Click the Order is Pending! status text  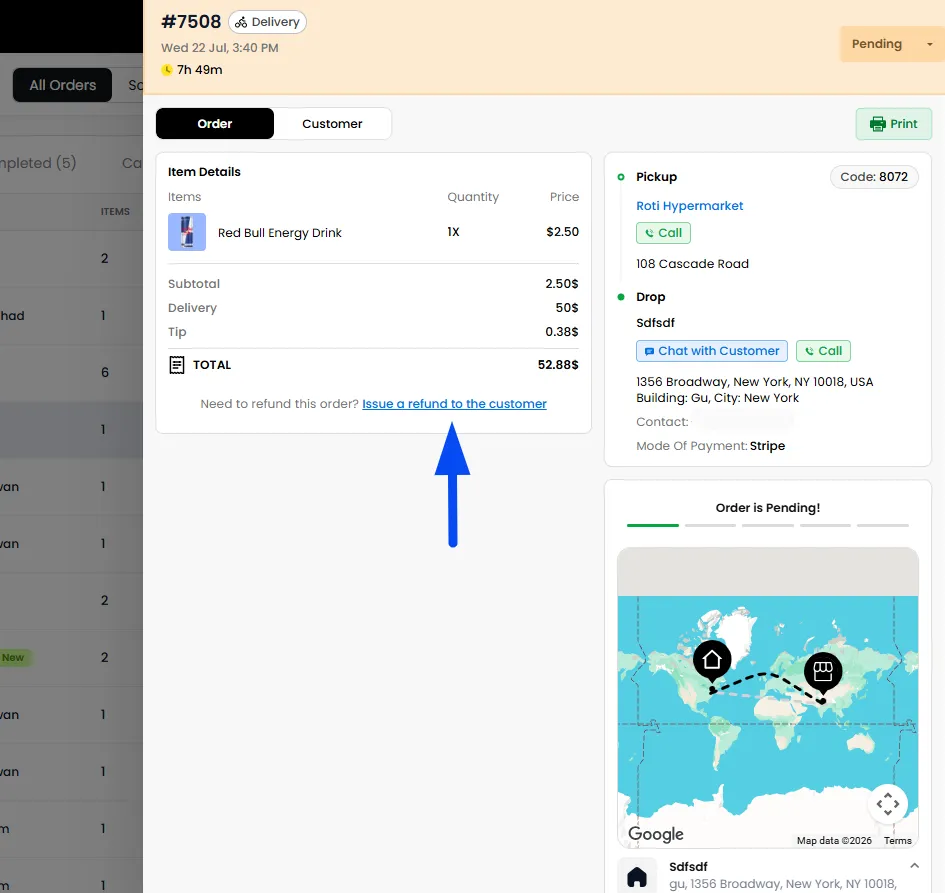(x=768, y=508)
